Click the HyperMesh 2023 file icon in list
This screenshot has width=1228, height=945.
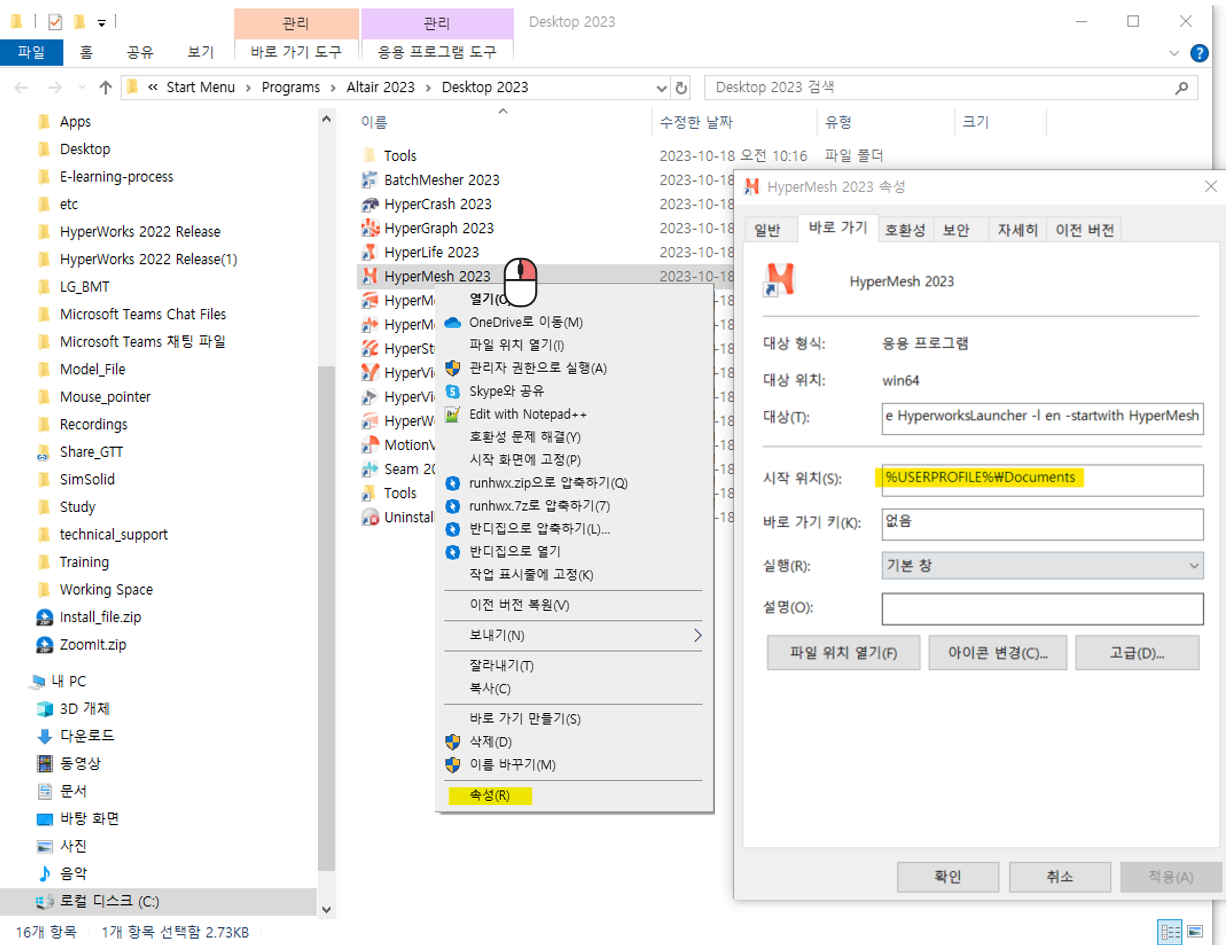coord(369,276)
